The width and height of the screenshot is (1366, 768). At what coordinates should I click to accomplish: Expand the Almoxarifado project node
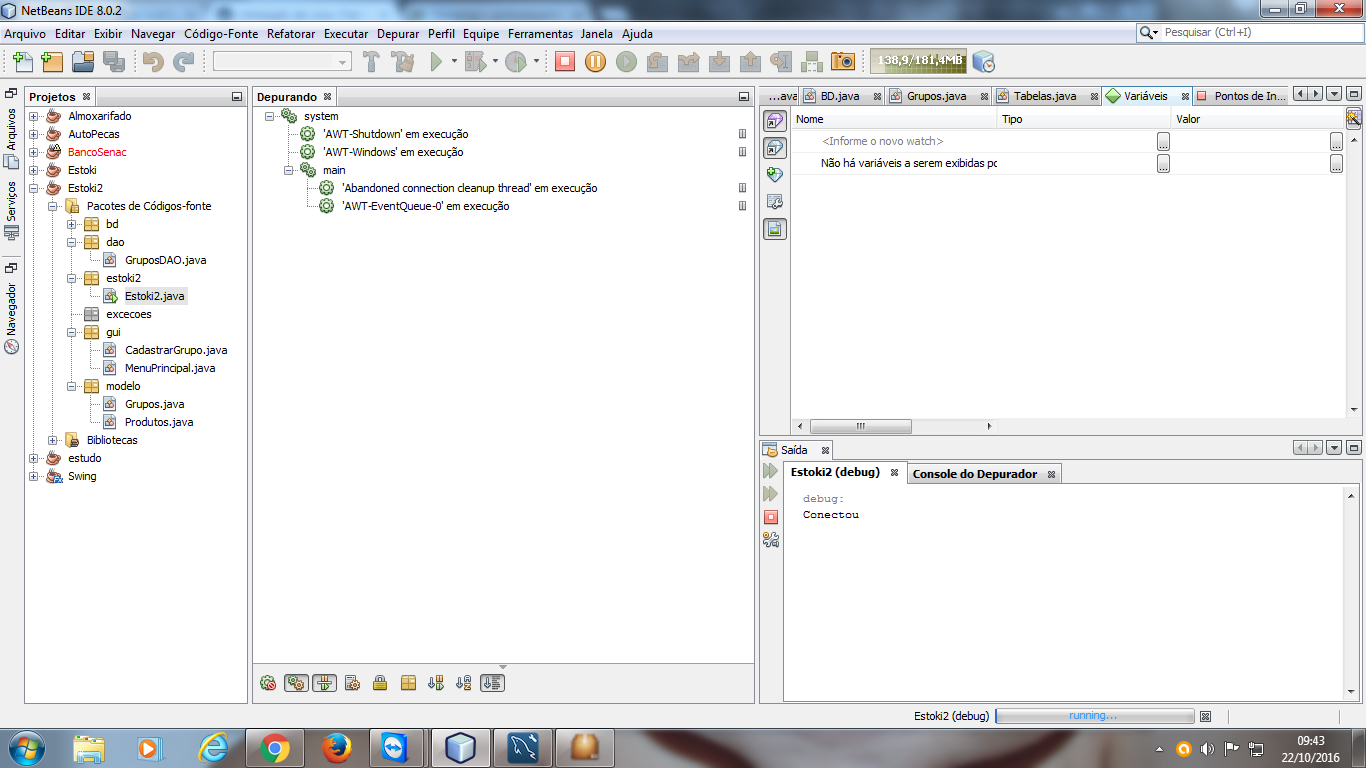coord(34,116)
